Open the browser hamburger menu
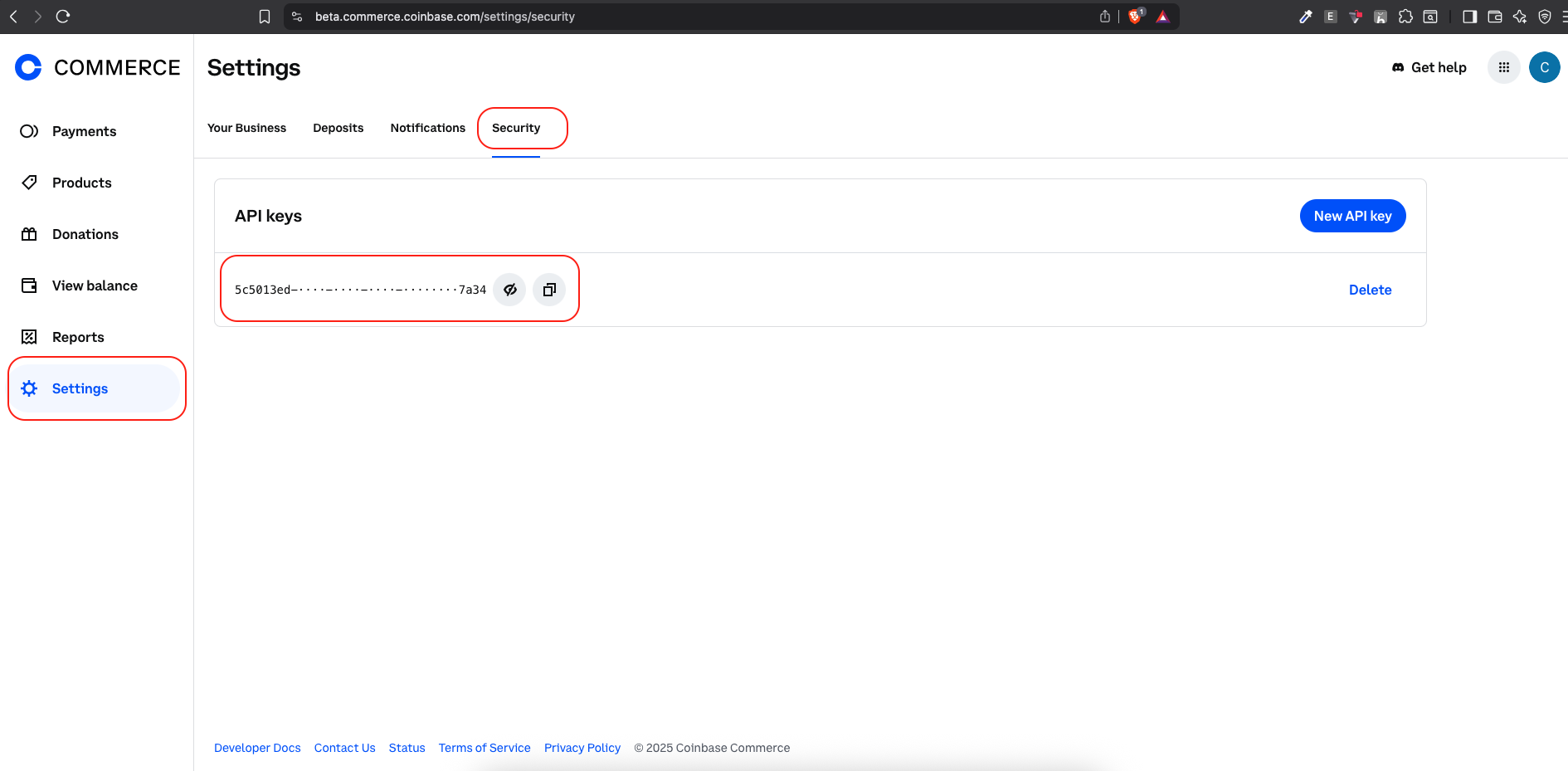This screenshot has width=1568, height=771. point(1561,16)
